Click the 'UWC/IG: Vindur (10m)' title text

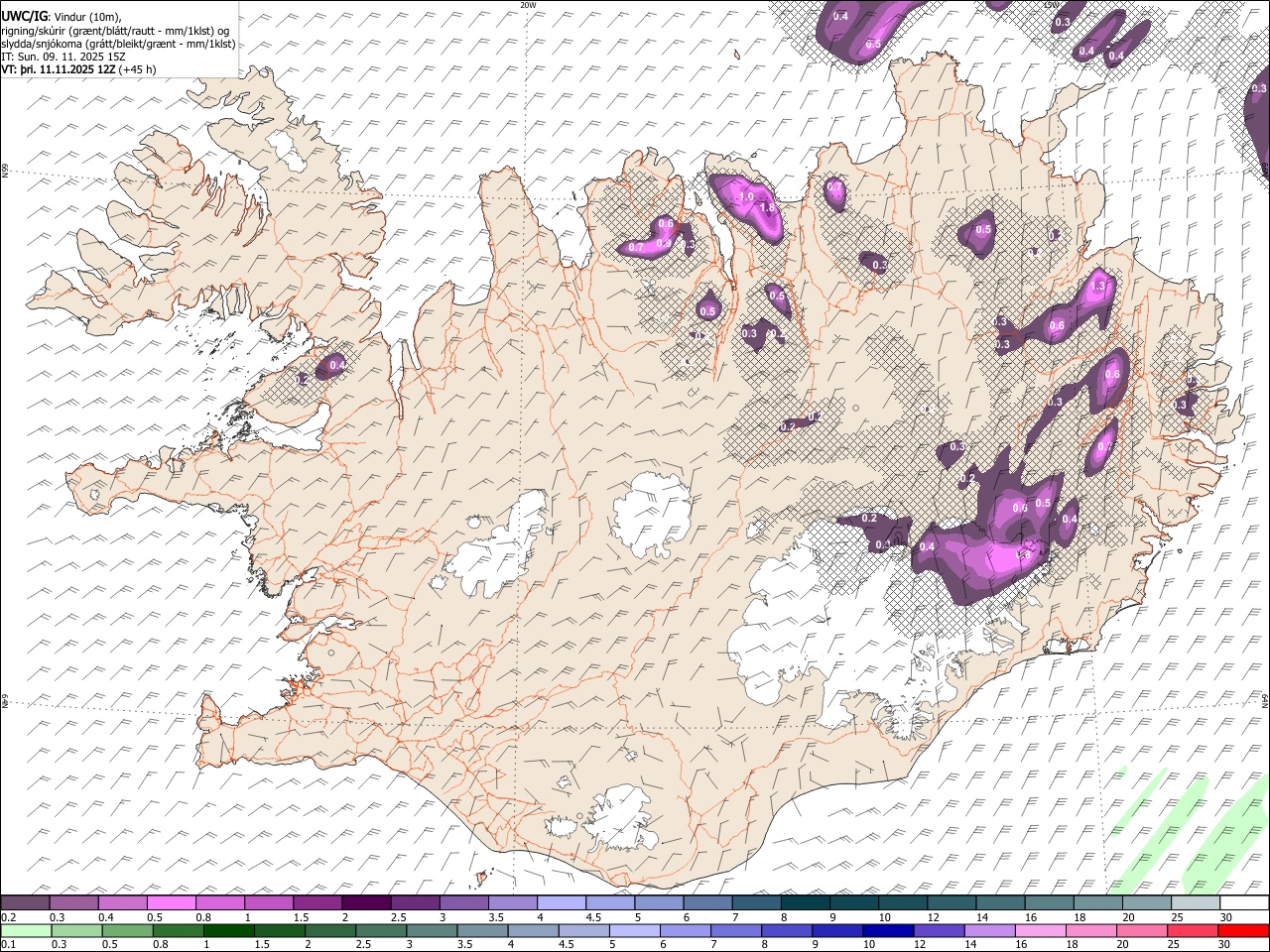pos(62,17)
